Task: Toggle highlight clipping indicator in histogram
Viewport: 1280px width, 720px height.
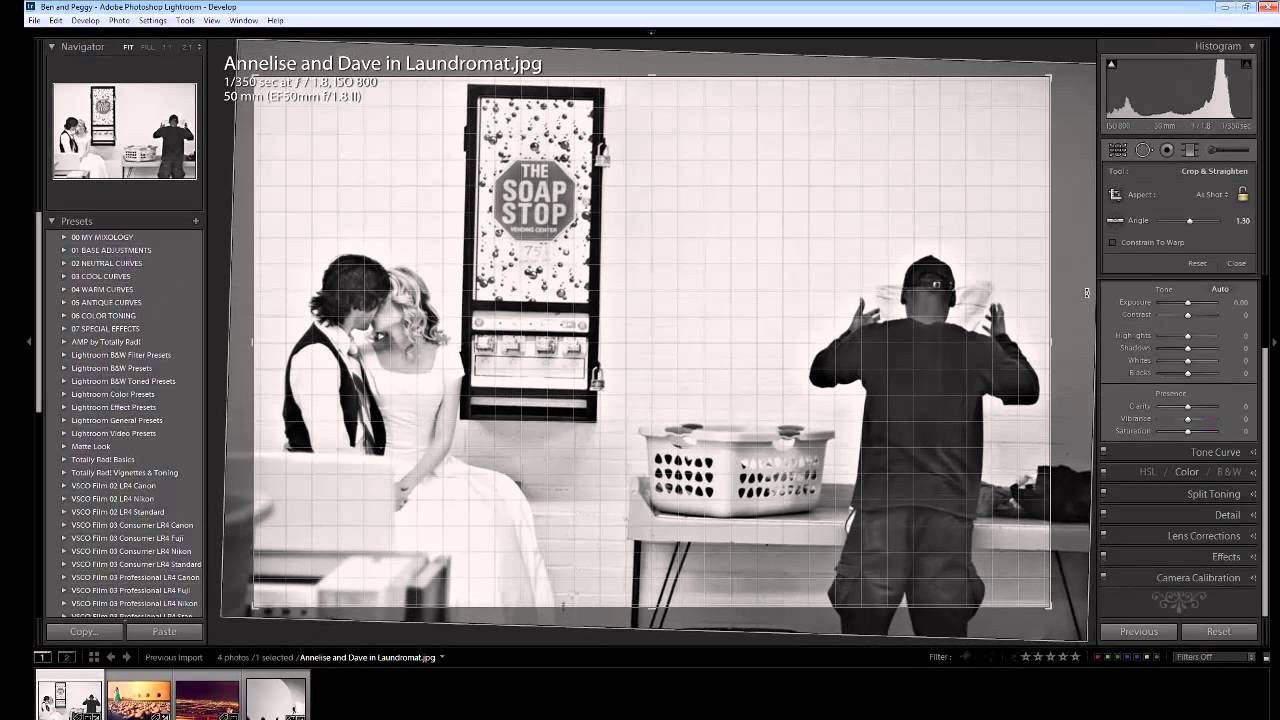Action: [x=1246, y=64]
